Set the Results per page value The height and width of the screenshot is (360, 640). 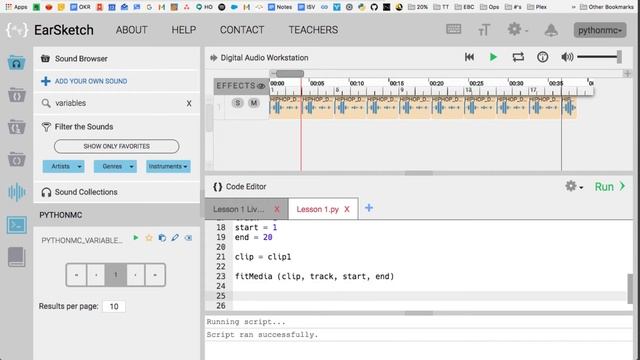pyautogui.click(x=114, y=307)
